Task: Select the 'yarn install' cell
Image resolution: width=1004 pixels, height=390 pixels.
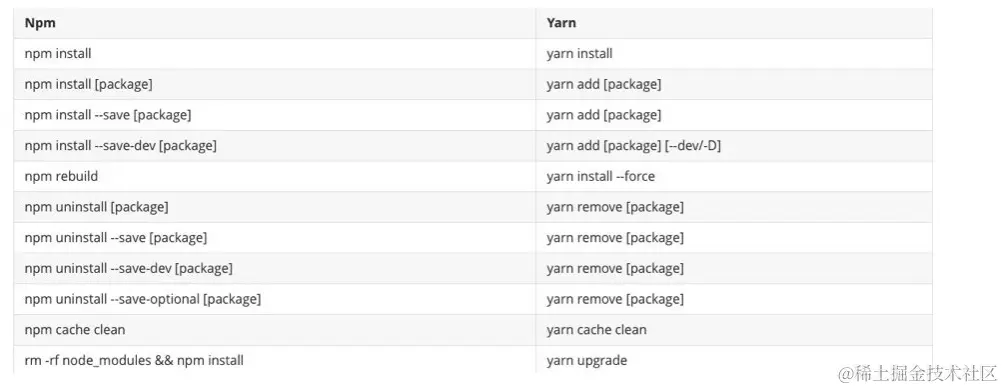Action: pos(734,54)
